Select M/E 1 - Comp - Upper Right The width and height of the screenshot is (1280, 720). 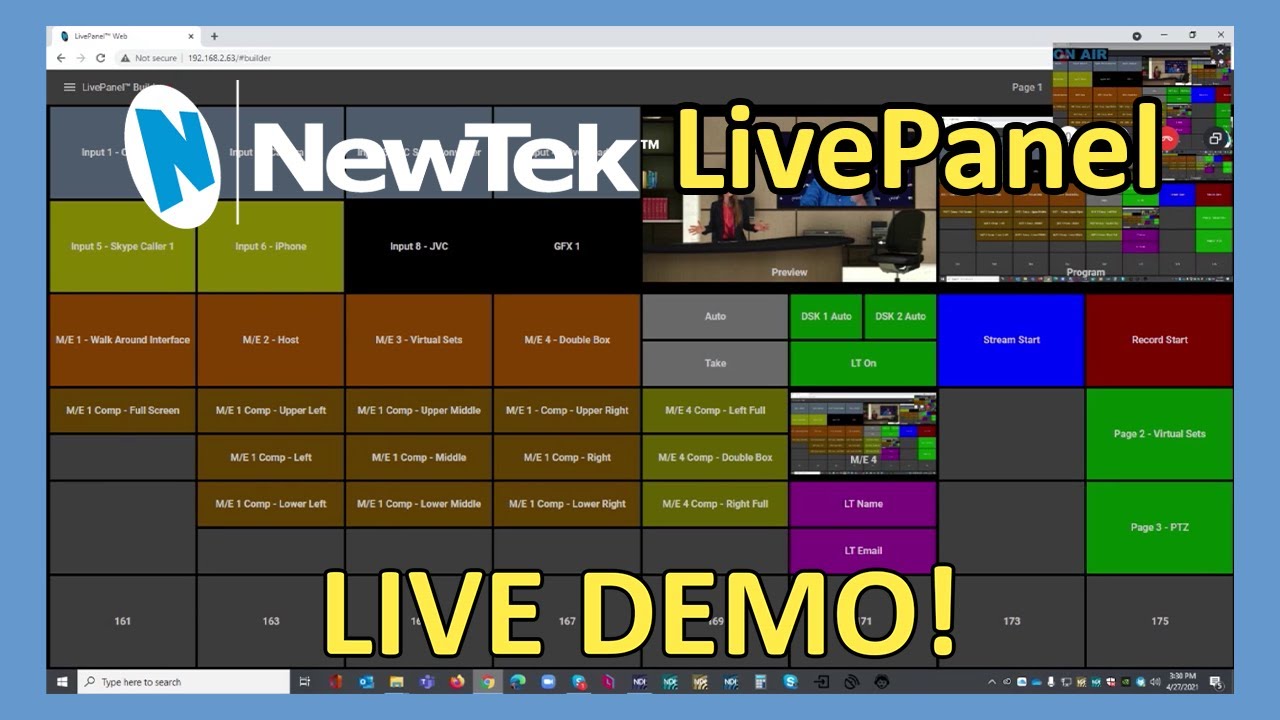(x=567, y=410)
